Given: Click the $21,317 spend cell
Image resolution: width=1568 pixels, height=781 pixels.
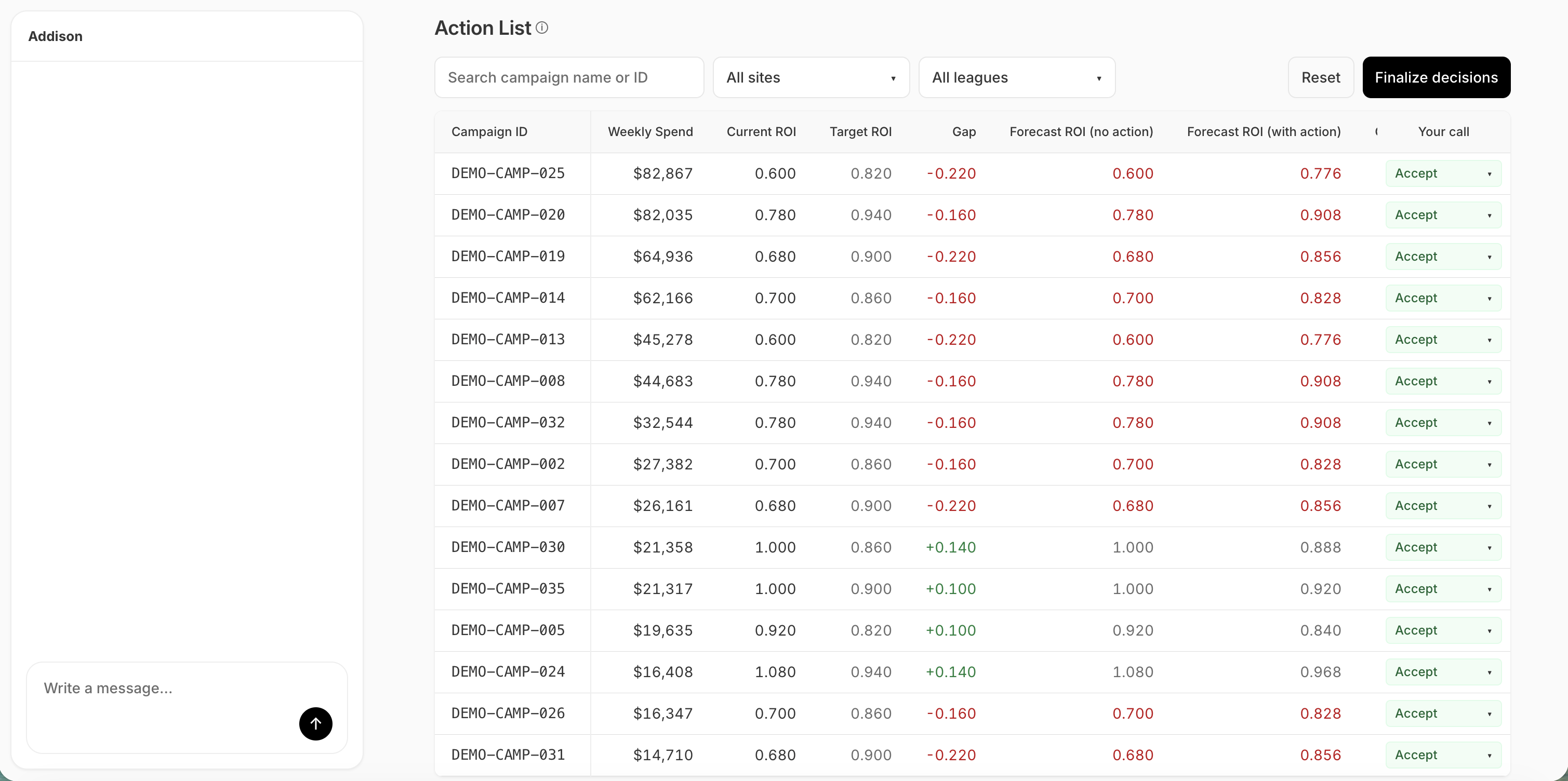Looking at the screenshot, I should [x=662, y=589].
